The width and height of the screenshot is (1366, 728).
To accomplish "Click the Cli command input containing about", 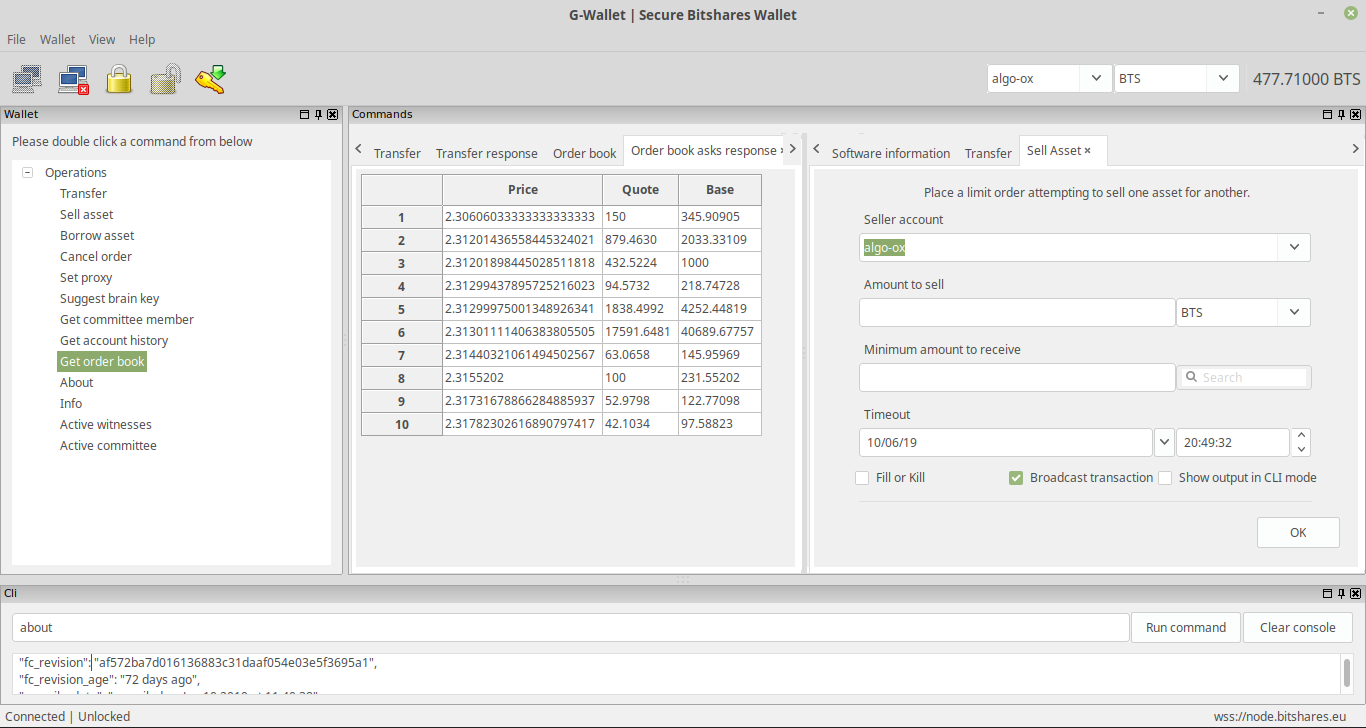I will point(571,627).
